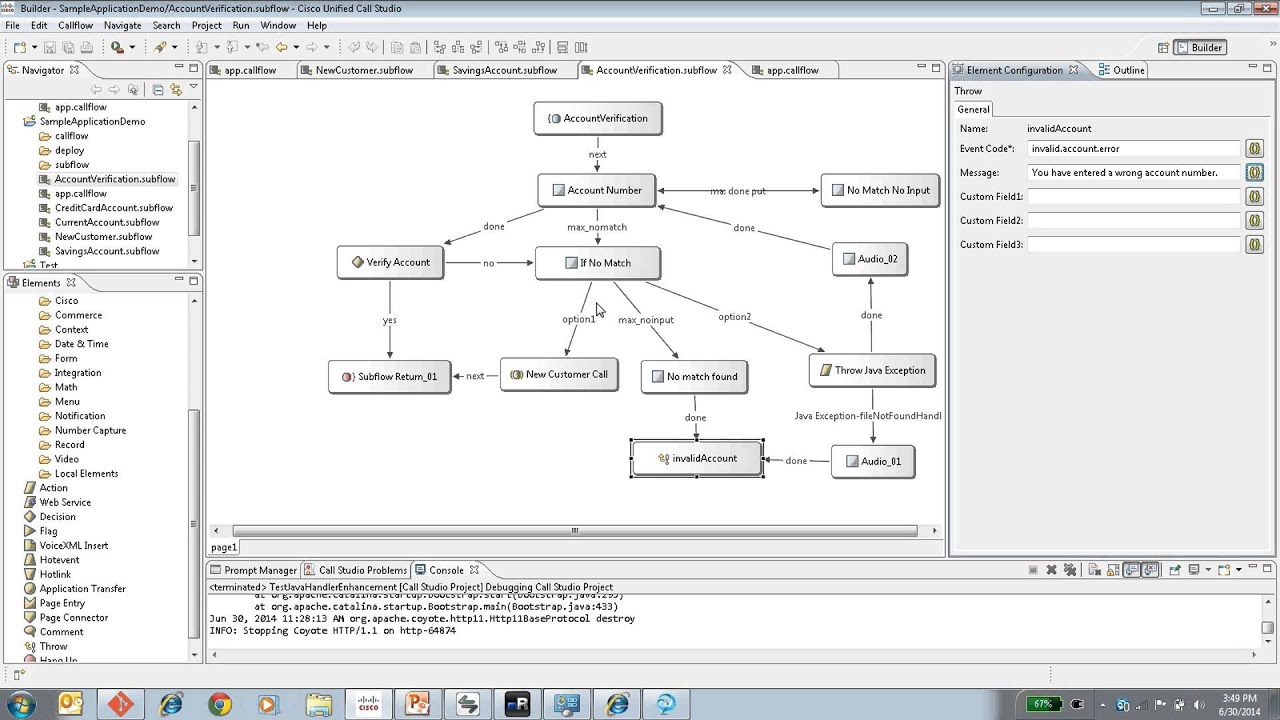
Task: Click the substitution button next to Message field
Action: (x=1254, y=173)
